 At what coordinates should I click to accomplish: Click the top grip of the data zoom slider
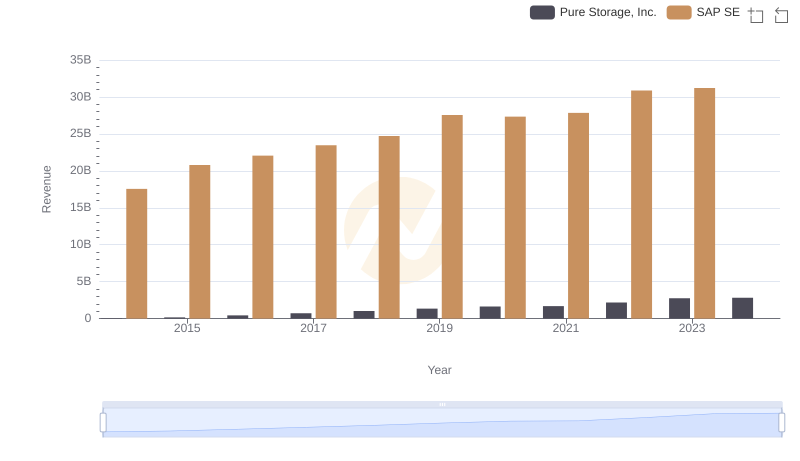tap(442, 404)
